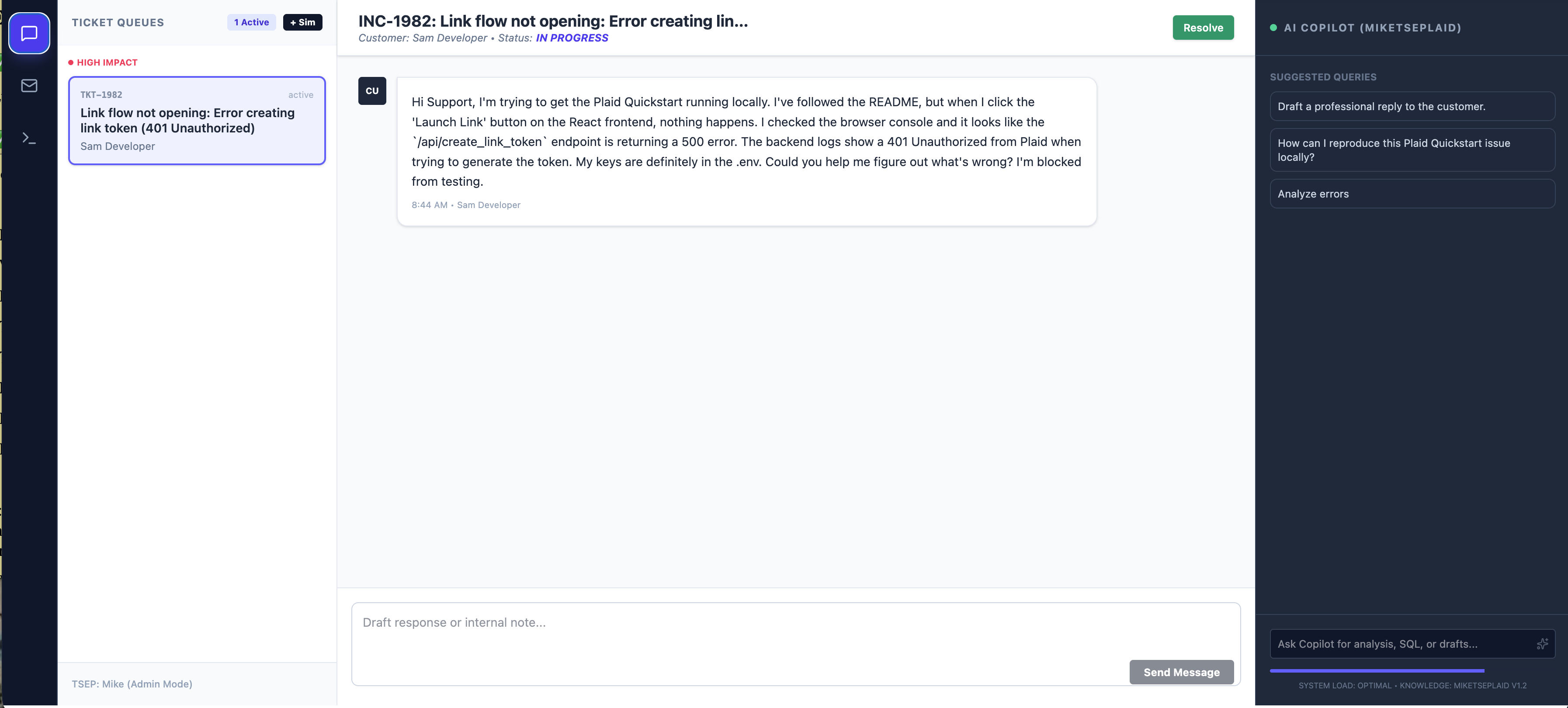
Task: Click the green Copilot status dot
Action: click(1273, 28)
